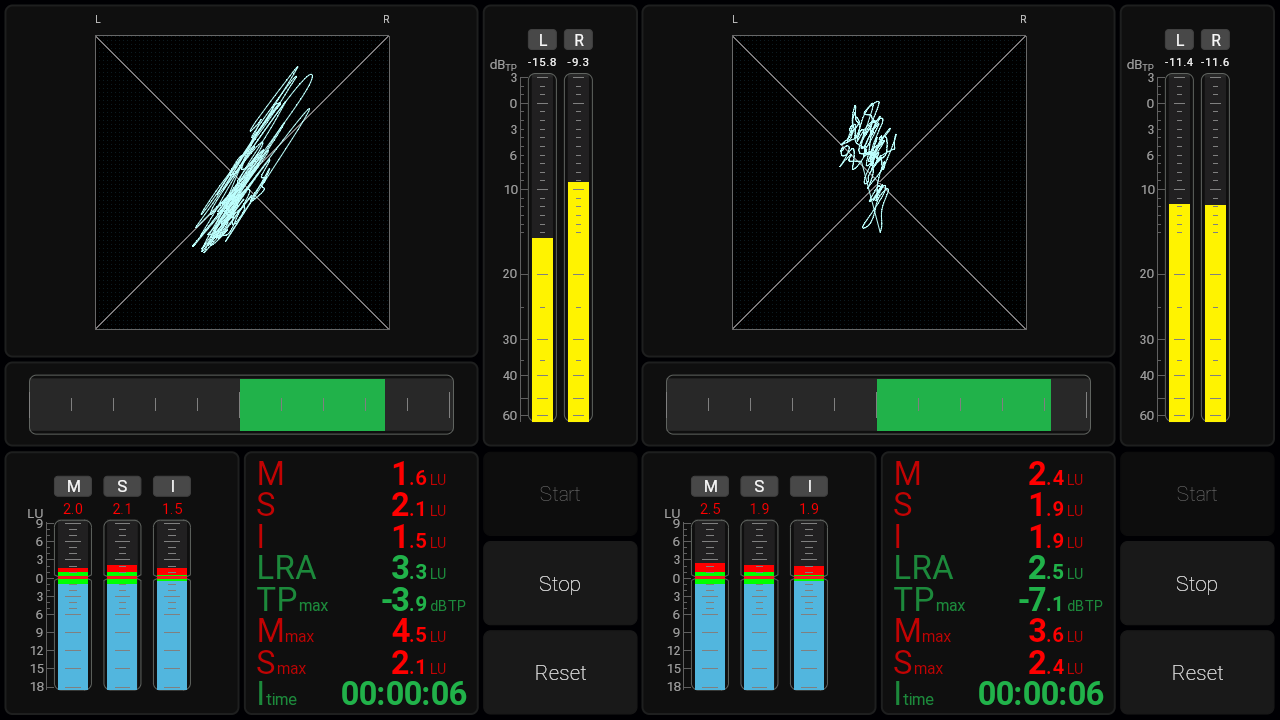Click the left stereo correlation meter bar

pyautogui.click(x=241, y=404)
